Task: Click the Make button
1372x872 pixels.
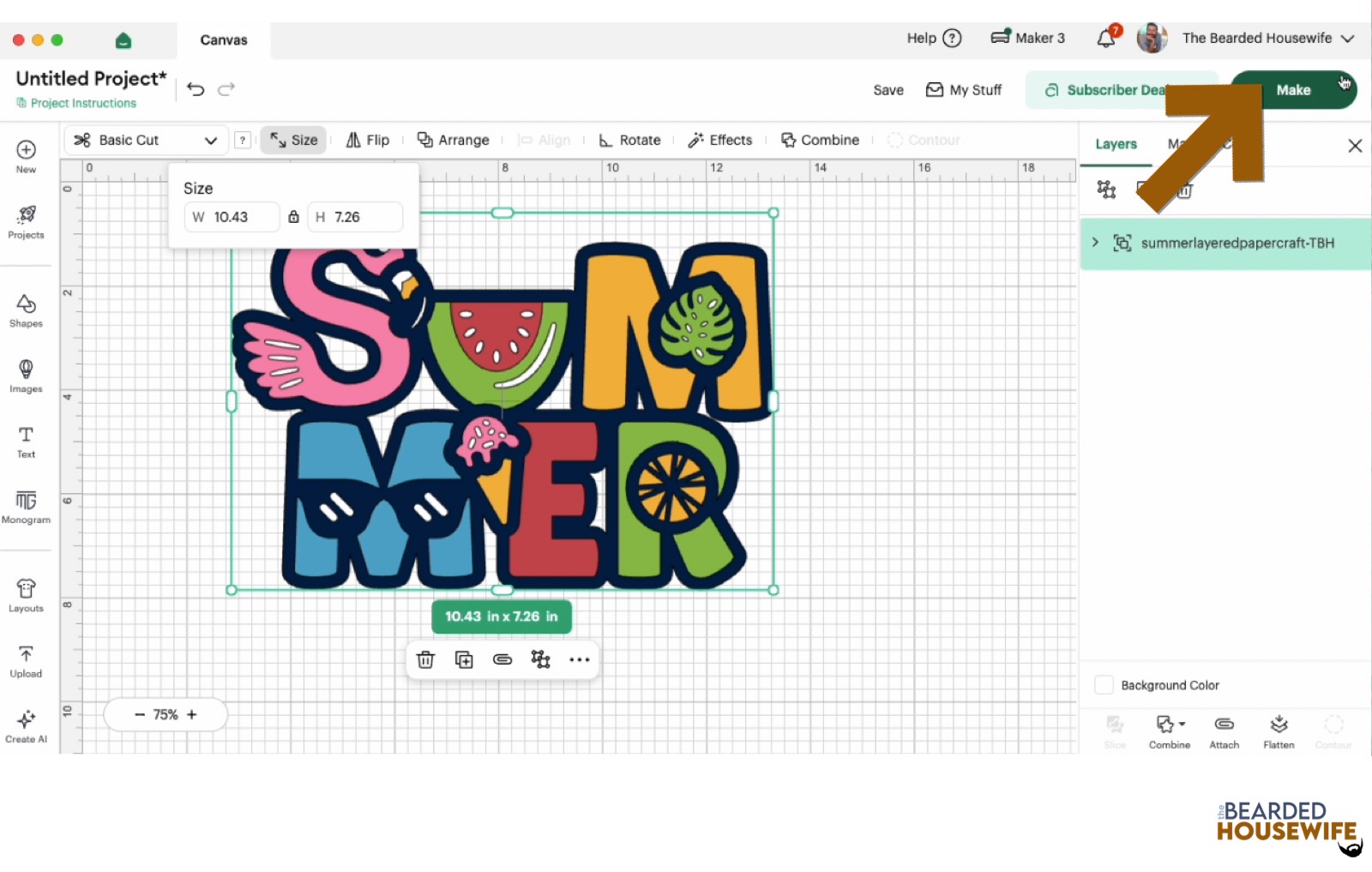Action: coord(1293,90)
